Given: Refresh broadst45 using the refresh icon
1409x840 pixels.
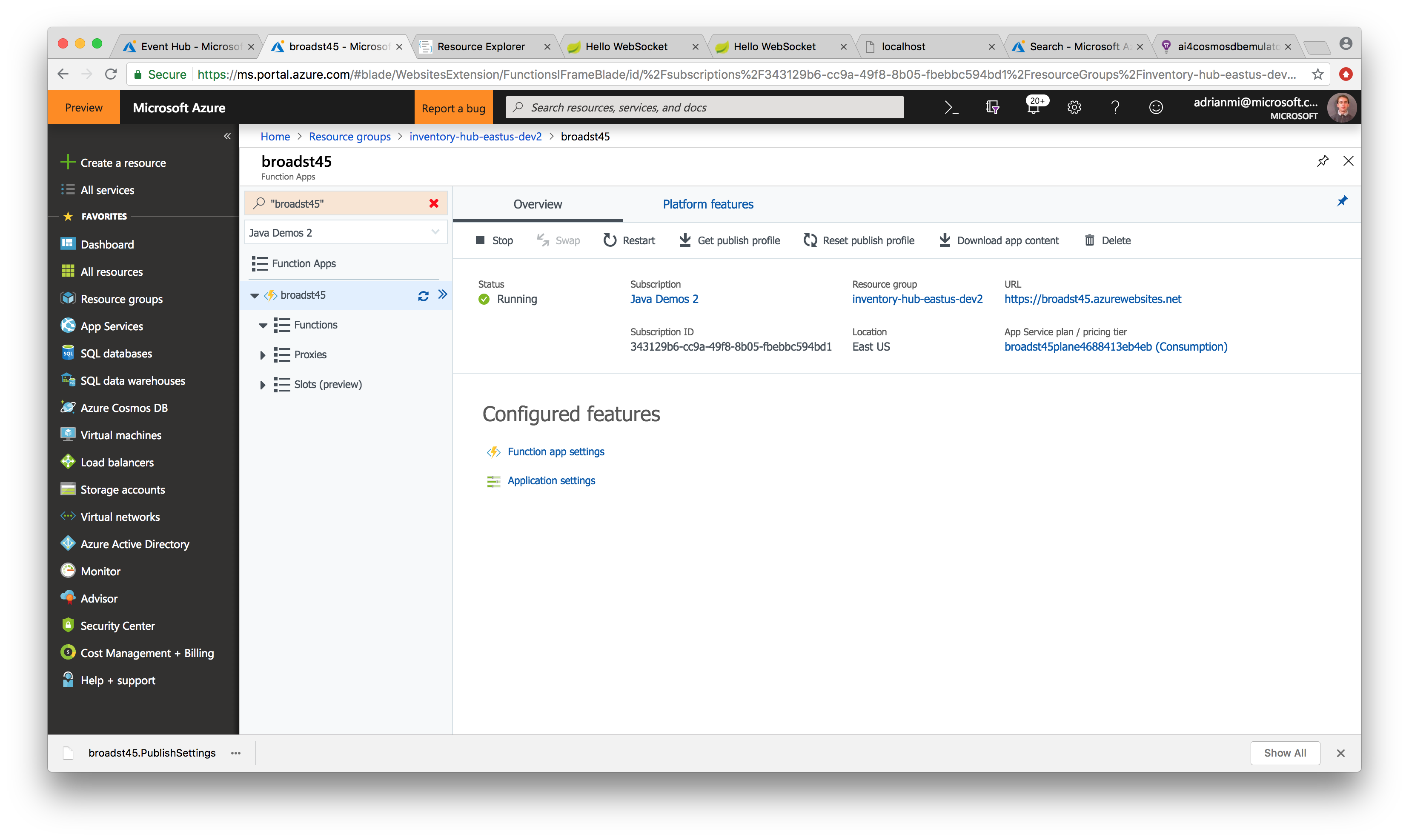Looking at the screenshot, I should [x=424, y=295].
